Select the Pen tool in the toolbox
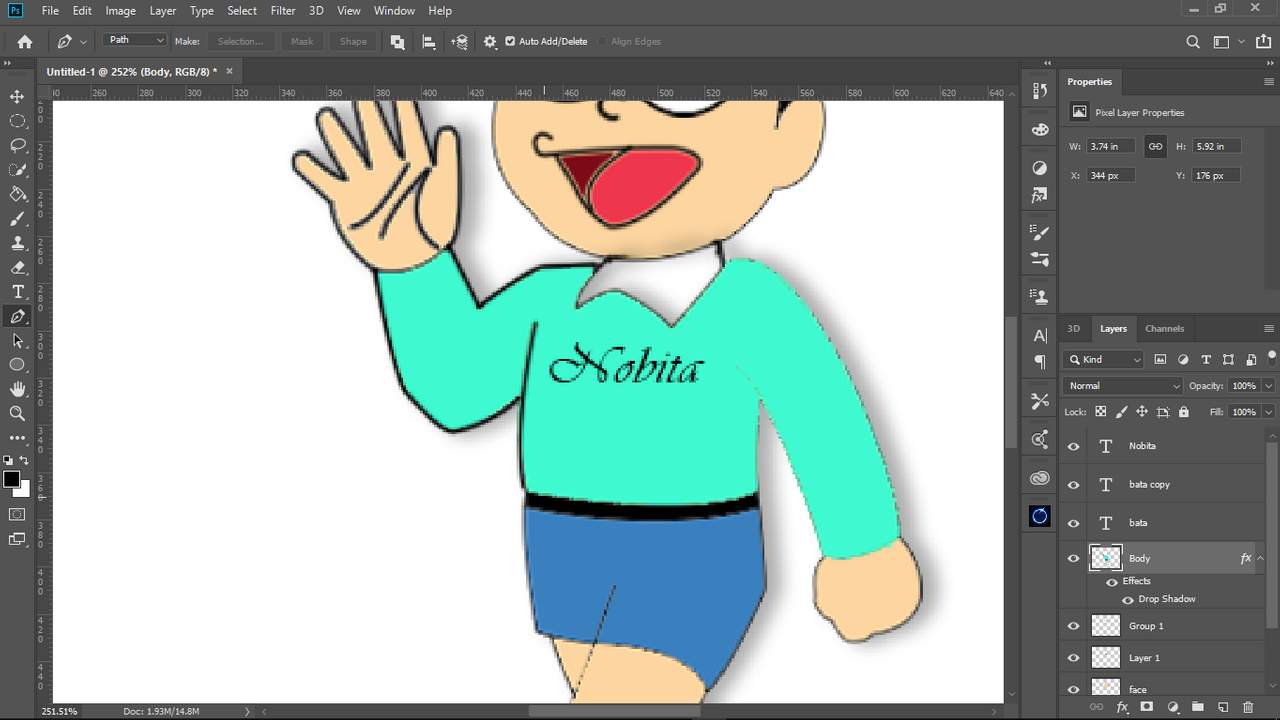This screenshot has height=720, width=1280. tap(17, 316)
